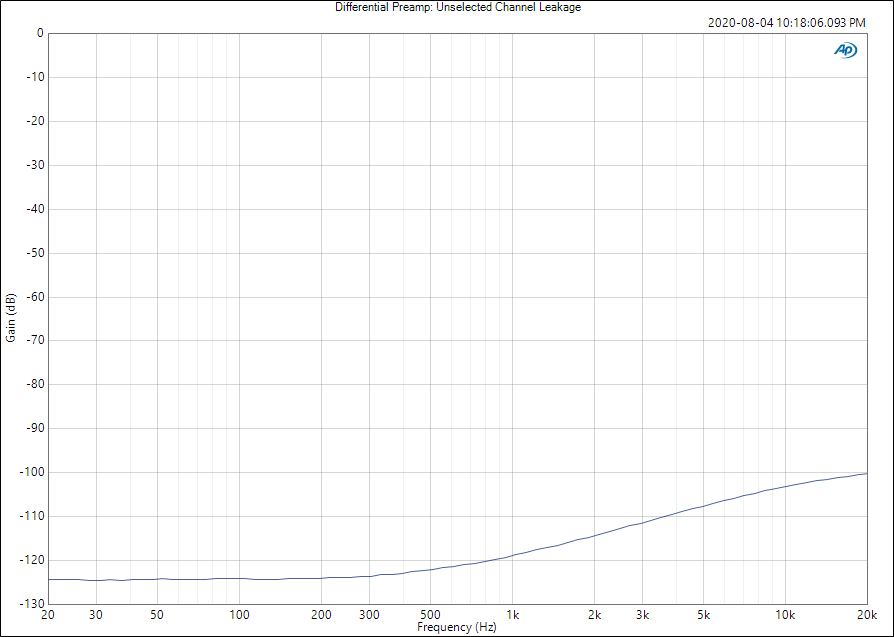Click the -10 gain axis label

35,77
